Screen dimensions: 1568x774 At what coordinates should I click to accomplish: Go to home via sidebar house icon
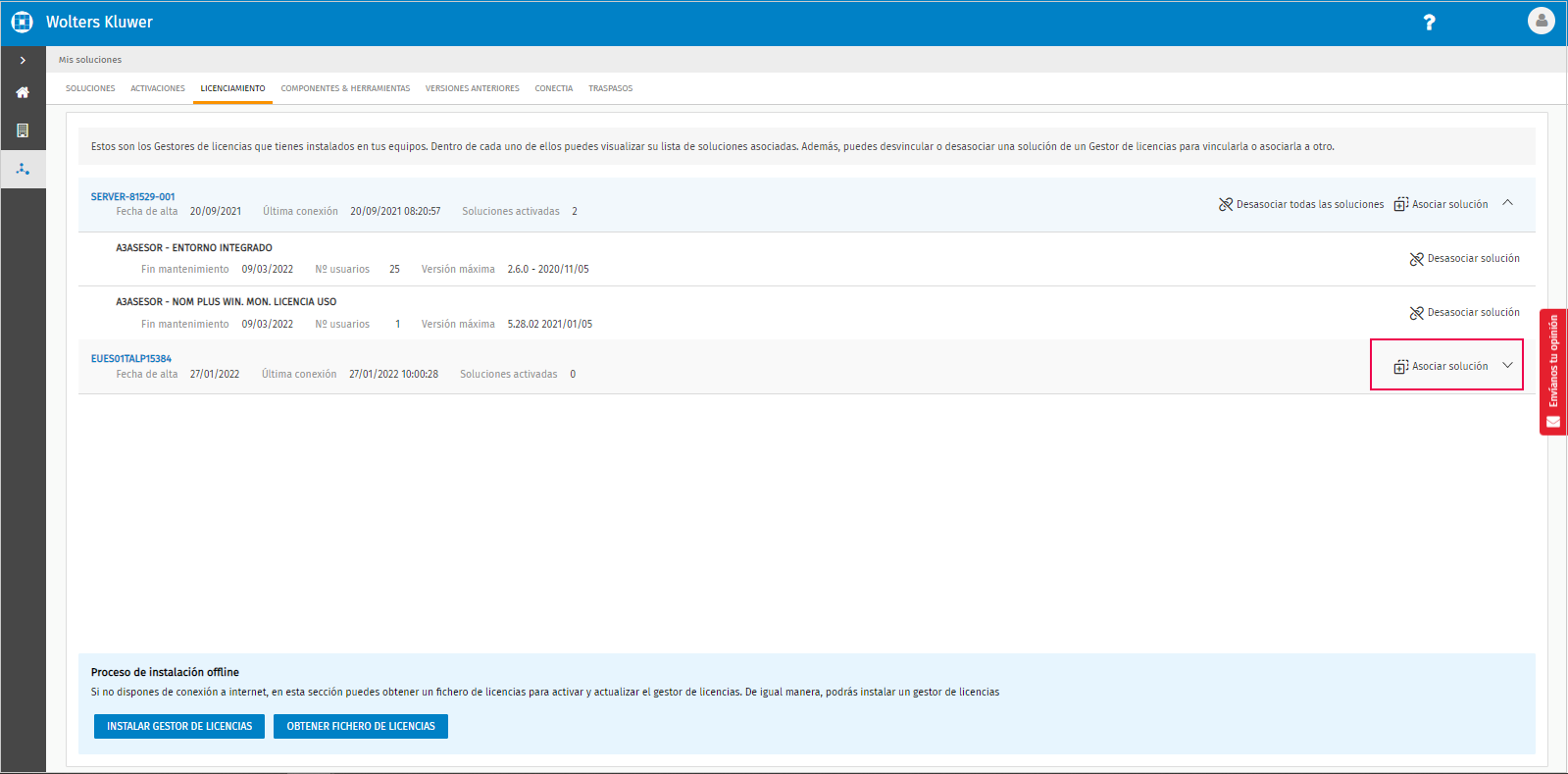[x=23, y=92]
